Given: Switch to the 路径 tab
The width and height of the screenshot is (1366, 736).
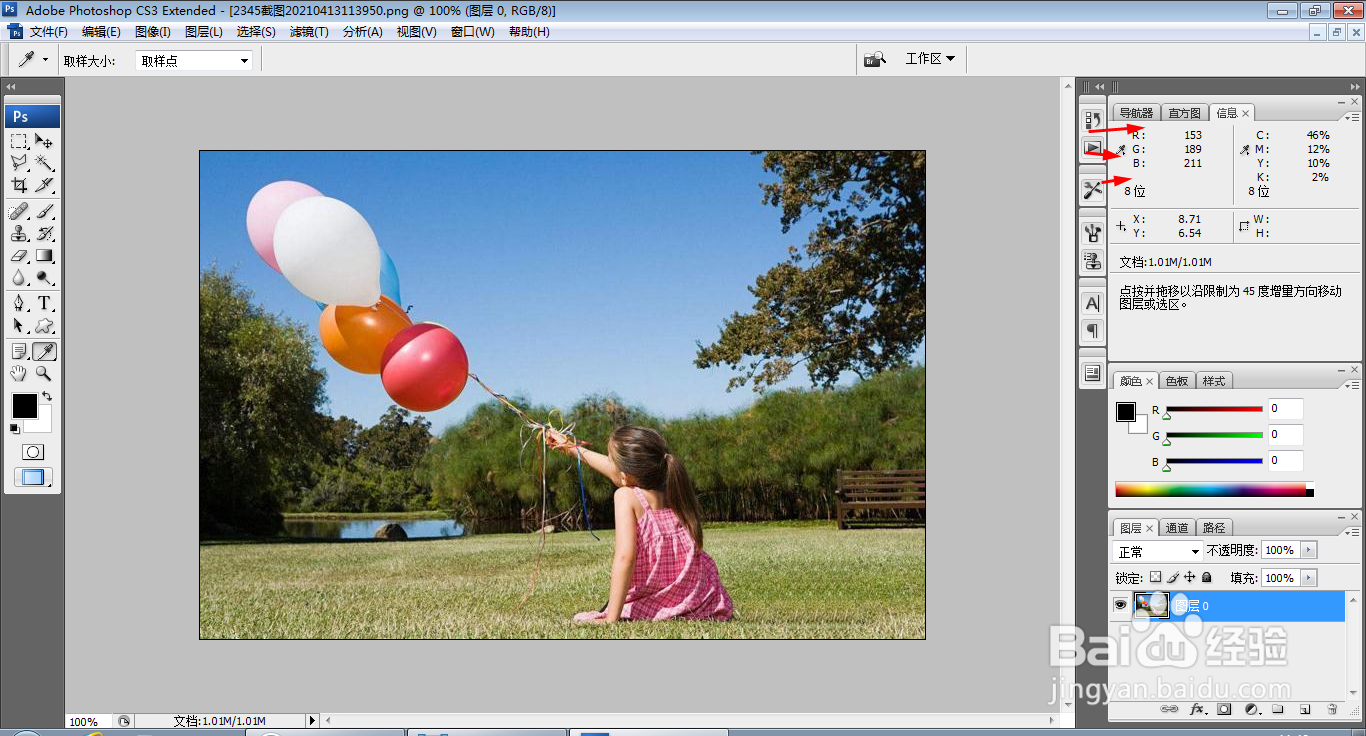Looking at the screenshot, I should (x=1214, y=528).
